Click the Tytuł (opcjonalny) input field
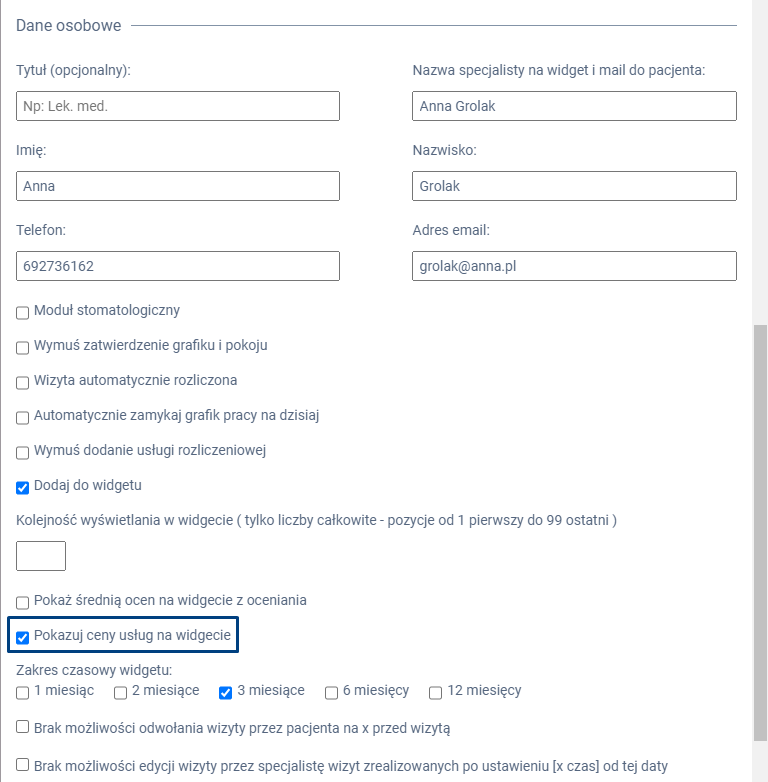This screenshot has width=768, height=782. (x=178, y=106)
